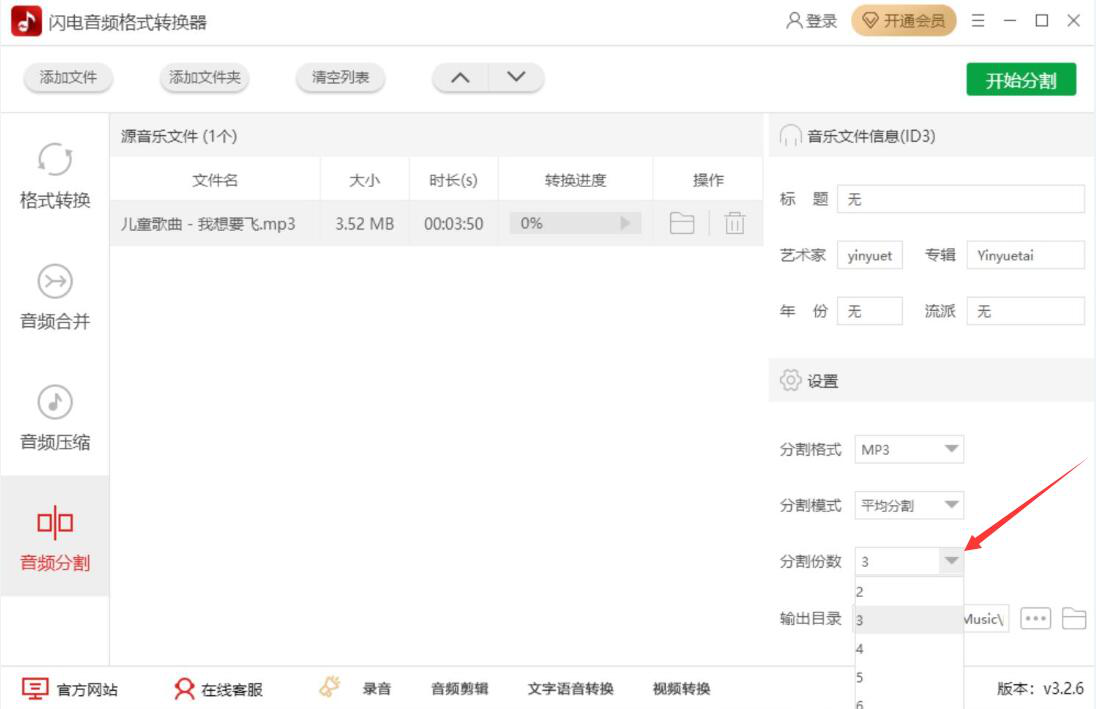Browse output directory with the three-dots button
This screenshot has height=709, width=1096.
coord(1035,618)
